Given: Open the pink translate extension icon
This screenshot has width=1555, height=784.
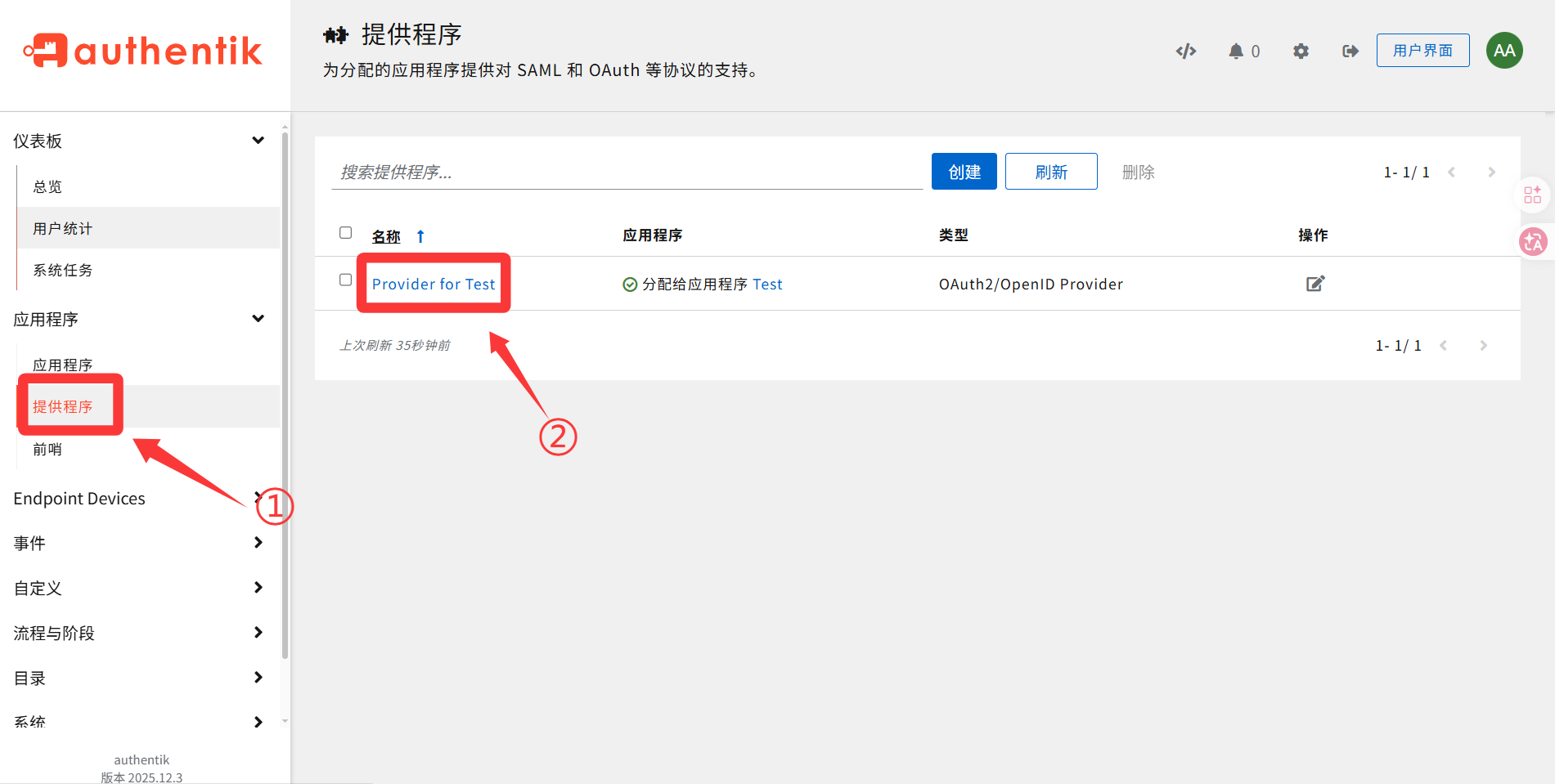Looking at the screenshot, I should (1534, 241).
